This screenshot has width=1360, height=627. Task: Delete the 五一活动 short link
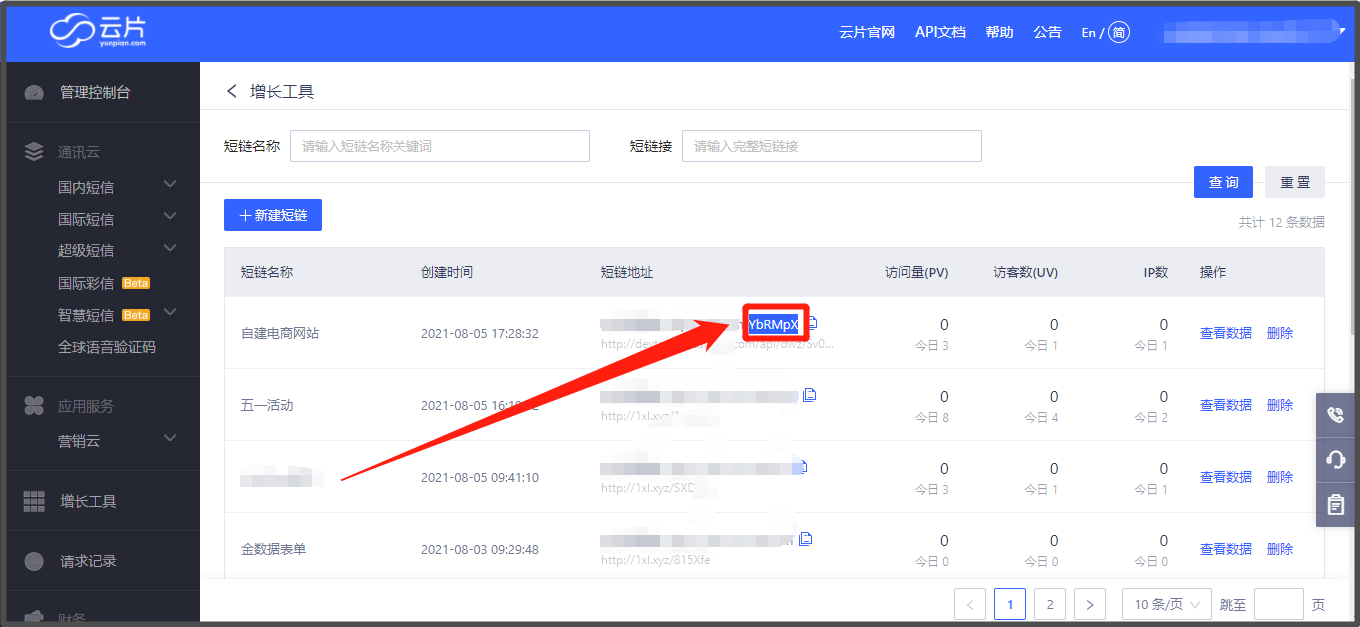coord(1280,405)
